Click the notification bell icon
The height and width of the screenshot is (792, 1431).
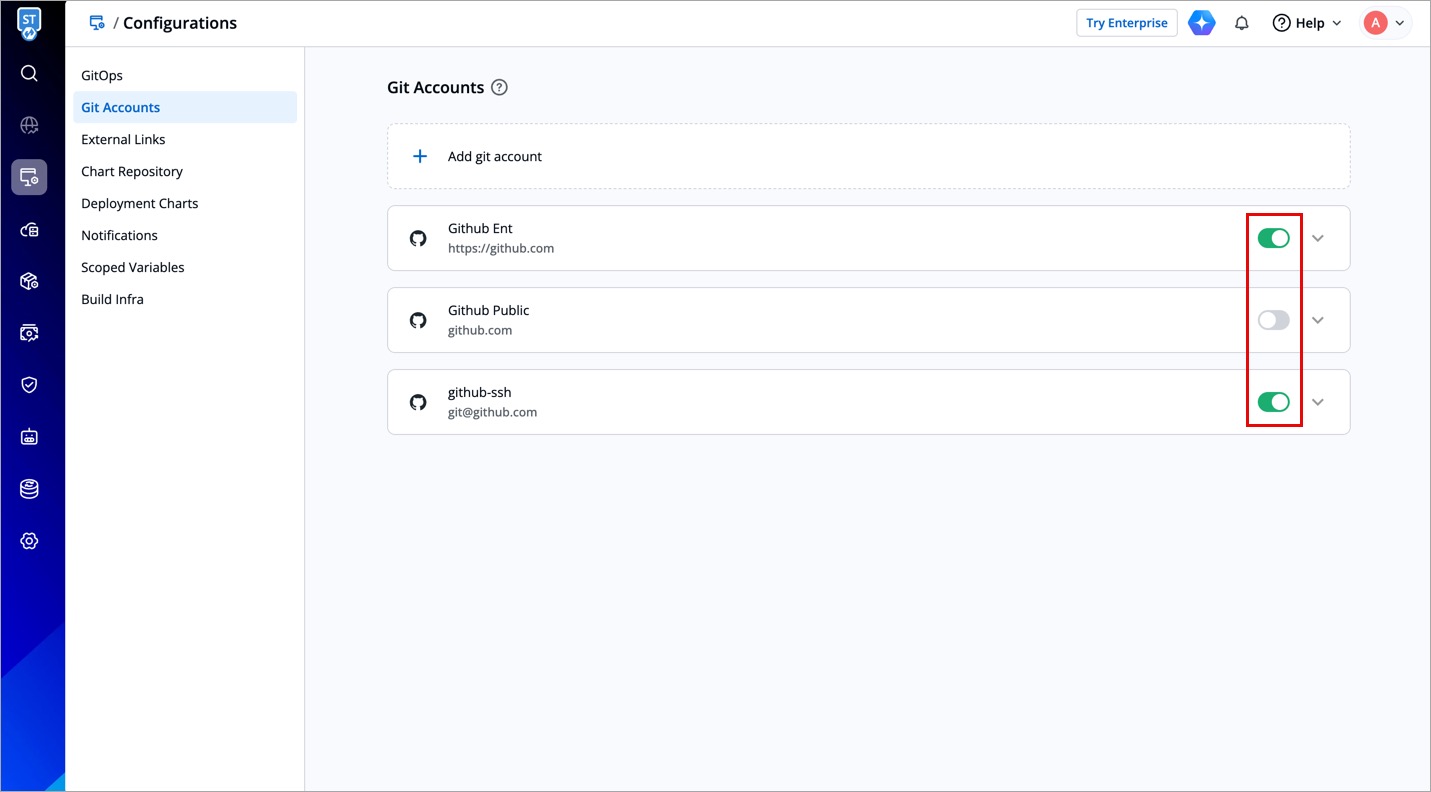pos(1242,23)
